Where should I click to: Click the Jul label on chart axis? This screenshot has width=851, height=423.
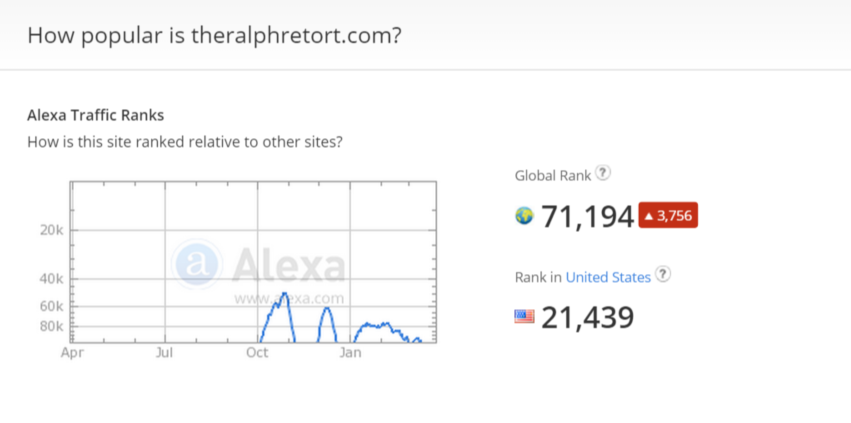[x=164, y=353]
